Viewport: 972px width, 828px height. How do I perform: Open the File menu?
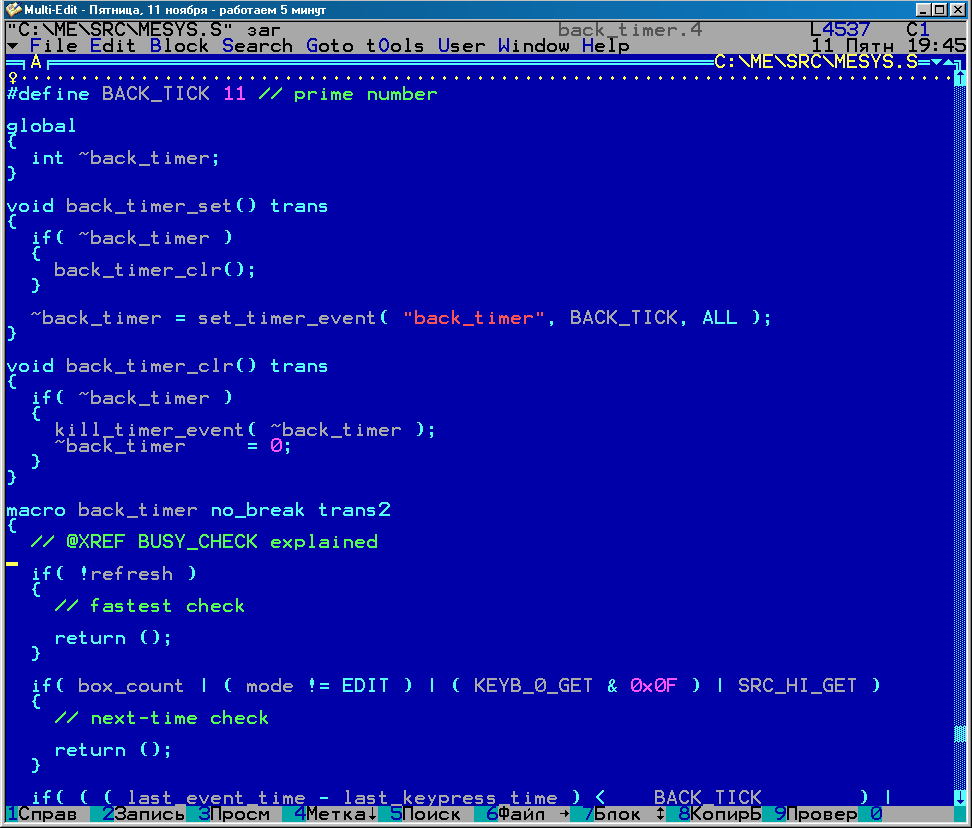tap(53, 46)
